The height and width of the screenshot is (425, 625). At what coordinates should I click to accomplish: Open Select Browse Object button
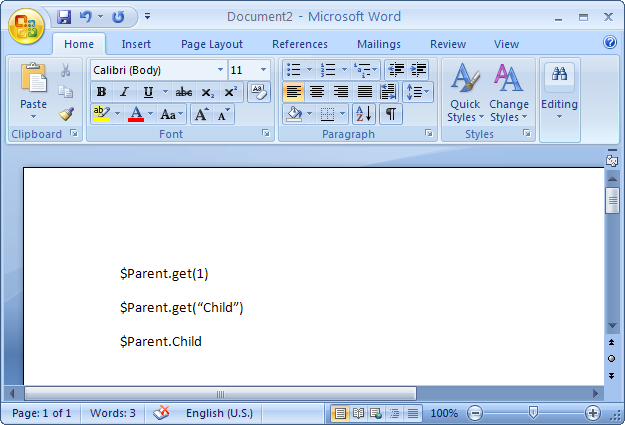pyautogui.click(x=611, y=359)
